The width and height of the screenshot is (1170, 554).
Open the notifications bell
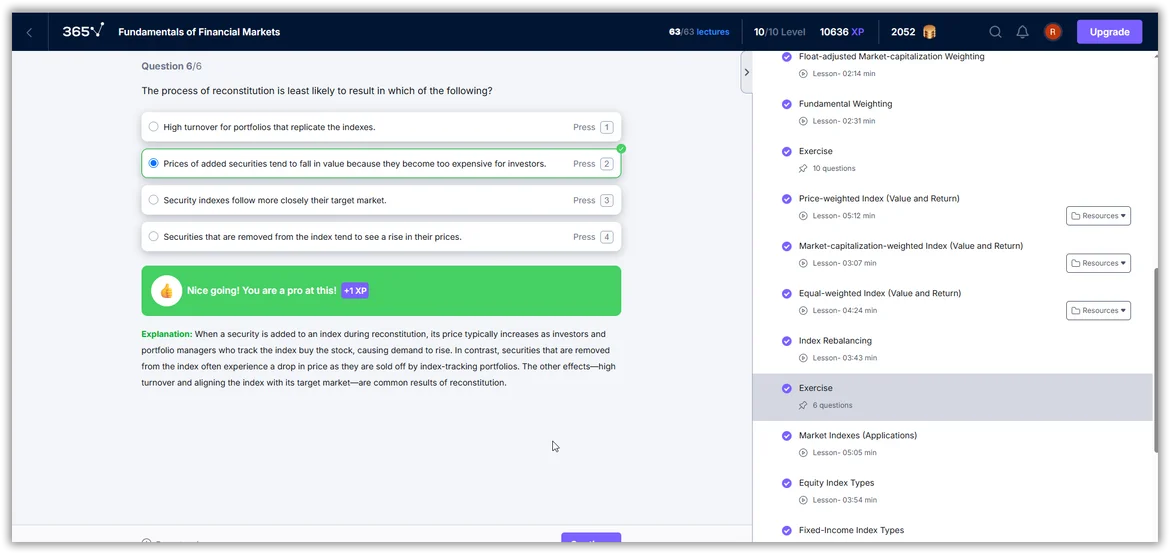tap(1022, 32)
